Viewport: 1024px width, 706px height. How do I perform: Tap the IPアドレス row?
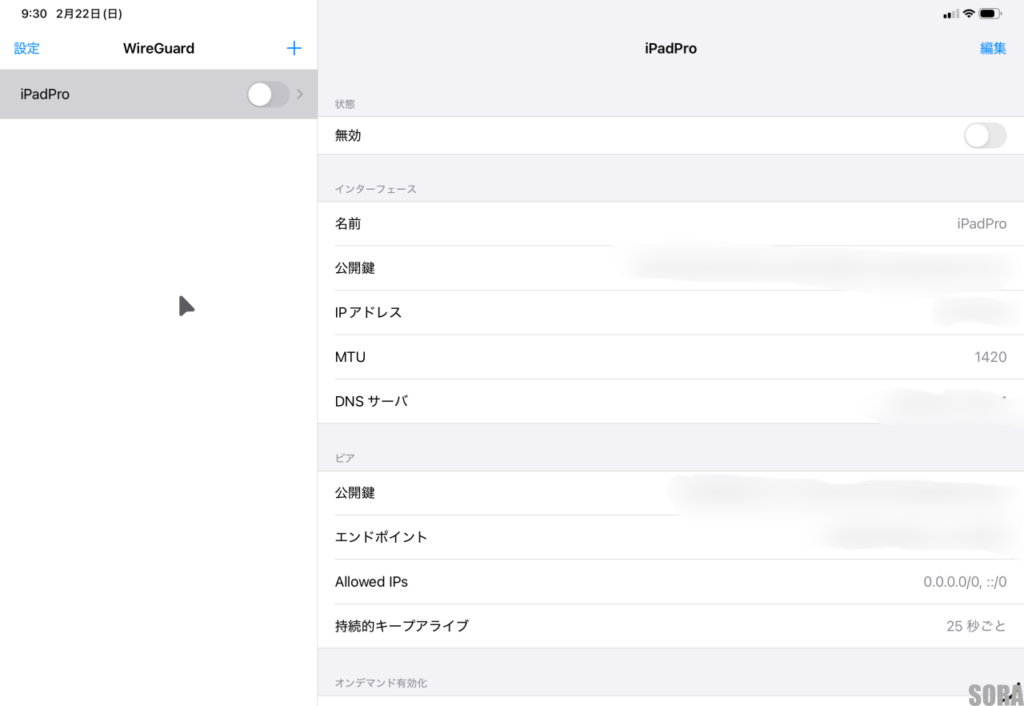tap(670, 312)
